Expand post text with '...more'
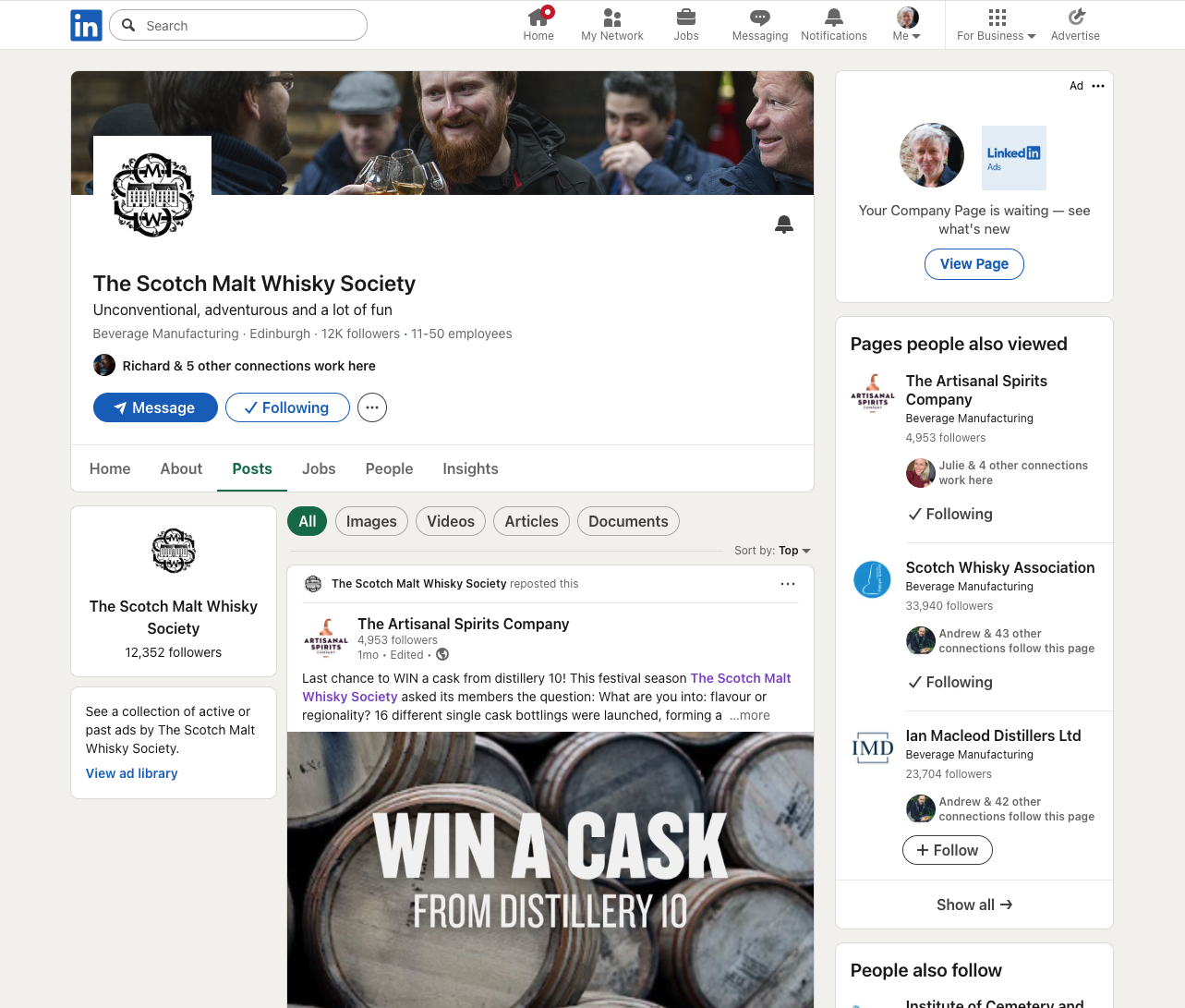The image size is (1185, 1008). [750, 715]
